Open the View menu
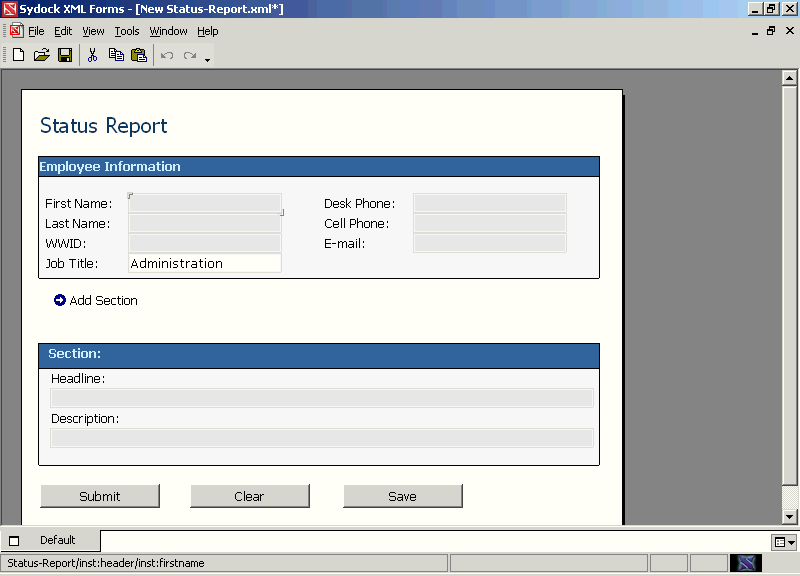 point(93,31)
